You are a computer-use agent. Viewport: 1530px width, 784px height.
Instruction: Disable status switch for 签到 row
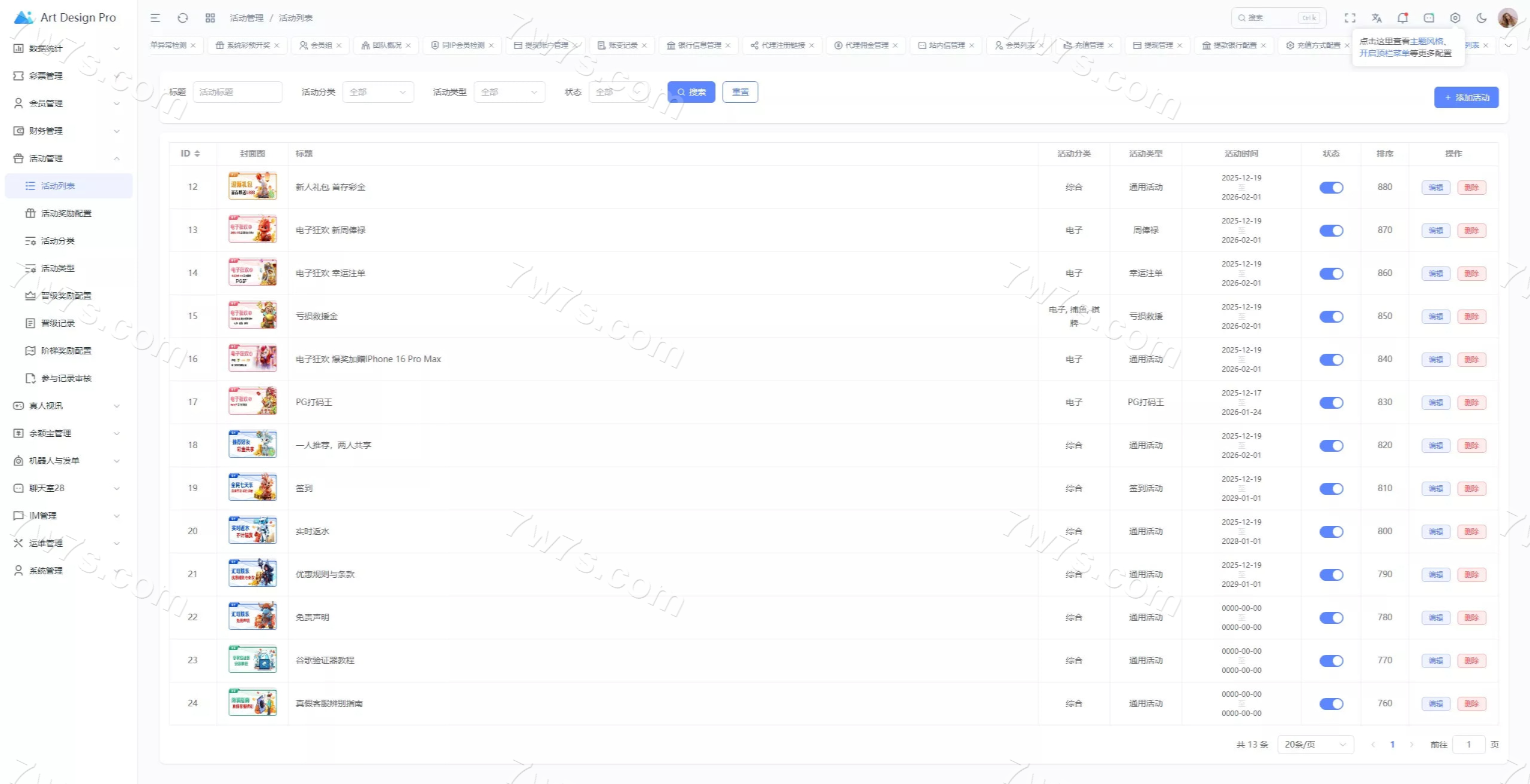1331,489
